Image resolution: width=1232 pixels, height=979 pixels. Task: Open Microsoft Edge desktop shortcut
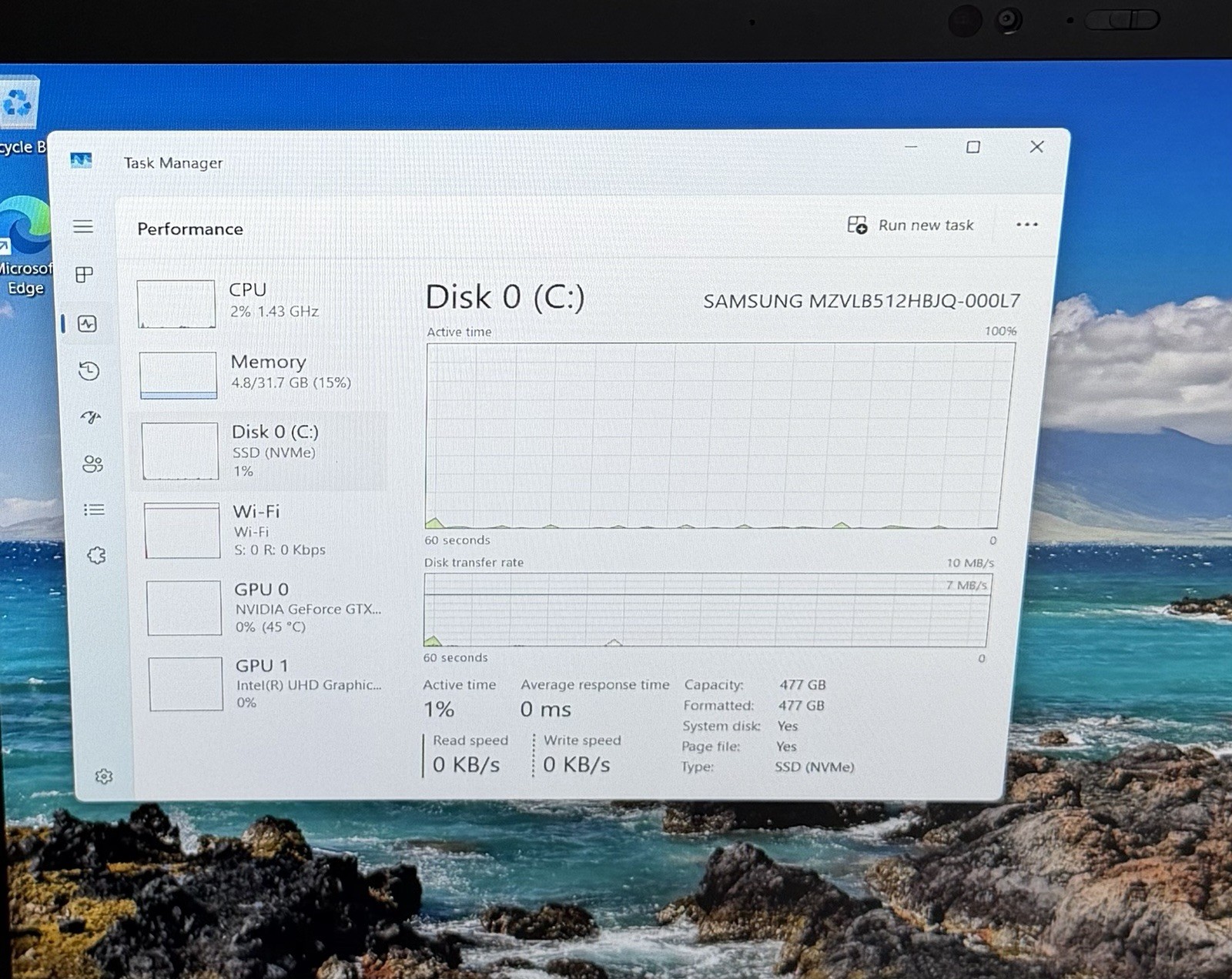(x=25, y=246)
